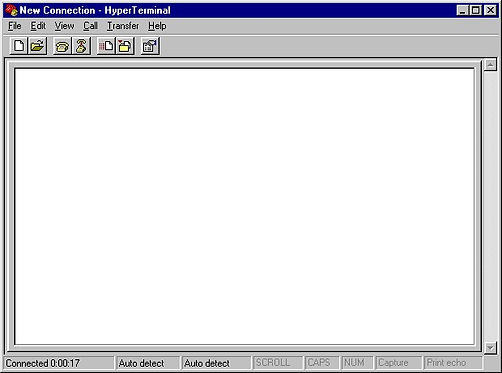Screen dimensions: 502x373
Task: Close the HyperTerminal window
Action: coord(491,11)
